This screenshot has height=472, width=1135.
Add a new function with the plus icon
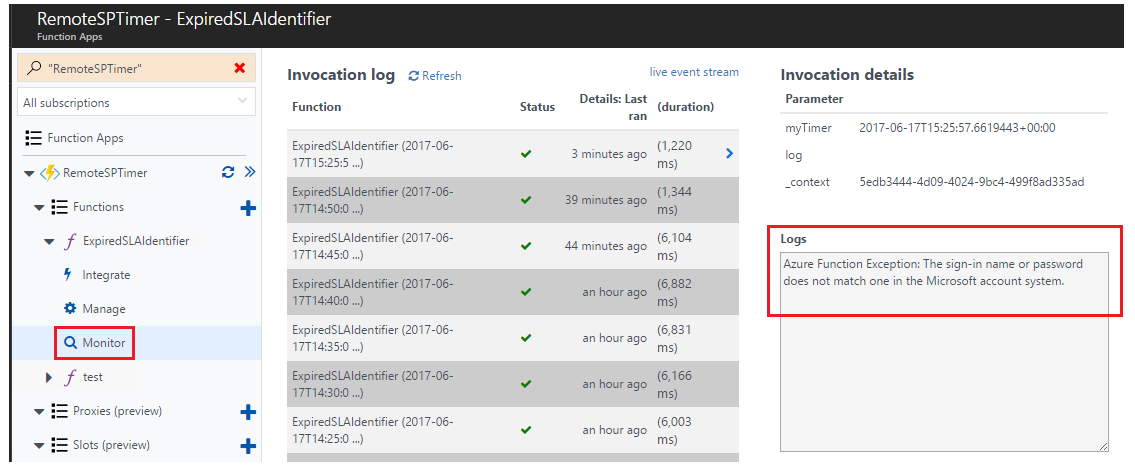pyautogui.click(x=248, y=208)
